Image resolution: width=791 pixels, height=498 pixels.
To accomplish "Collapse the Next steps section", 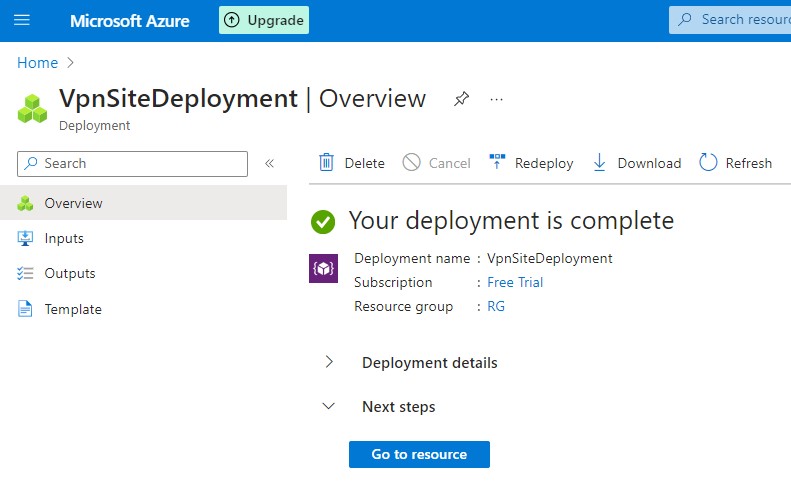I will pos(329,406).
